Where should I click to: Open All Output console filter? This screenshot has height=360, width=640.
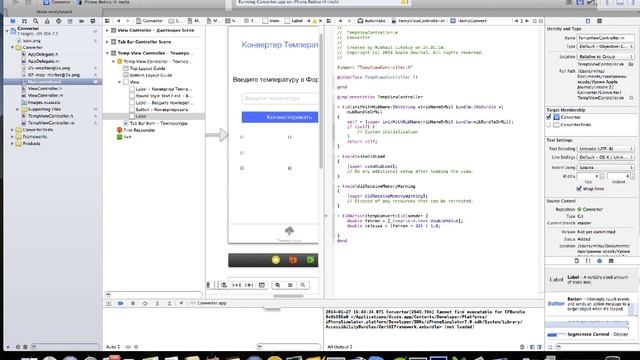pos(340,347)
